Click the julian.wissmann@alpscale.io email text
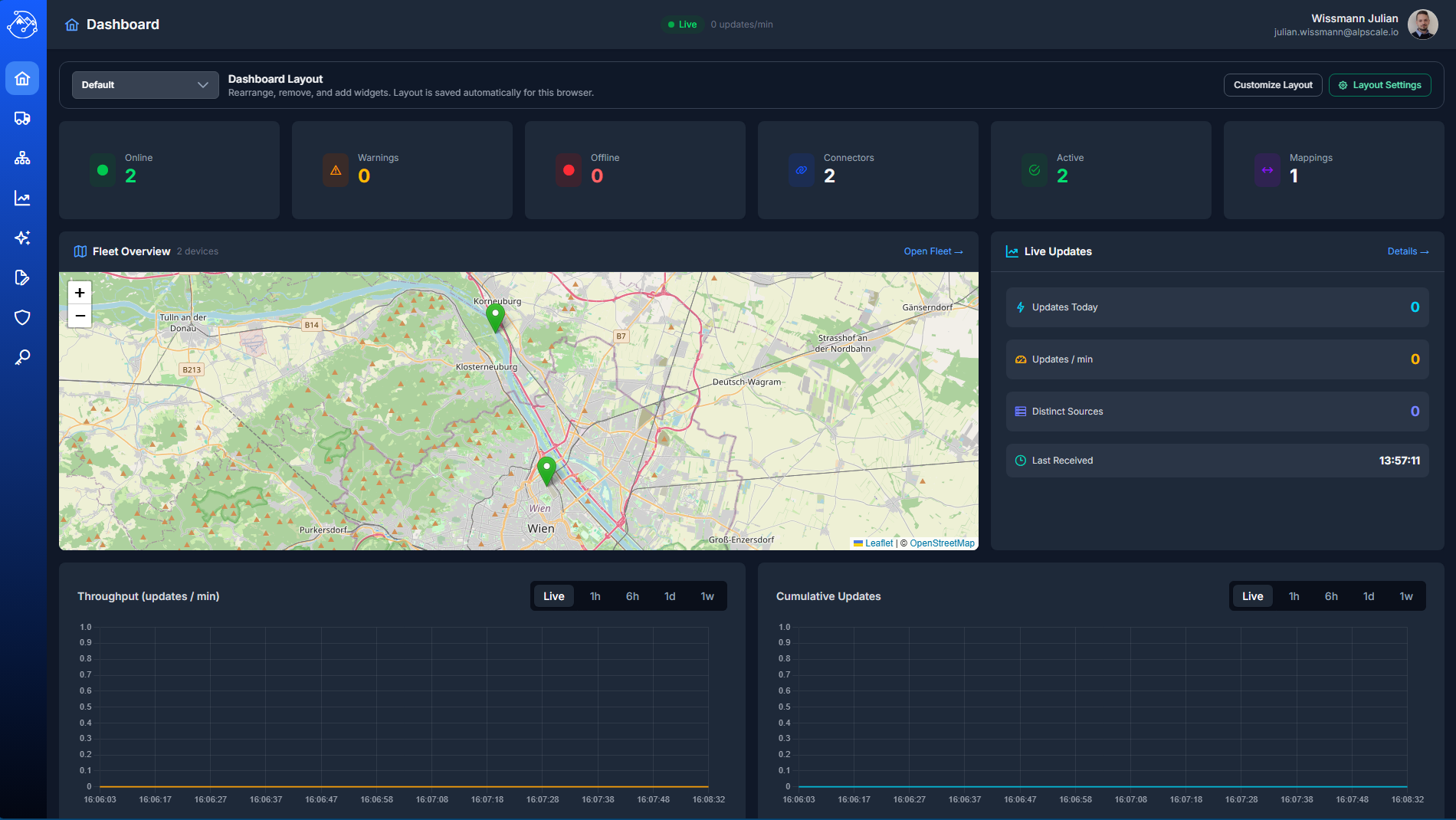The image size is (1456, 820). [x=1336, y=32]
